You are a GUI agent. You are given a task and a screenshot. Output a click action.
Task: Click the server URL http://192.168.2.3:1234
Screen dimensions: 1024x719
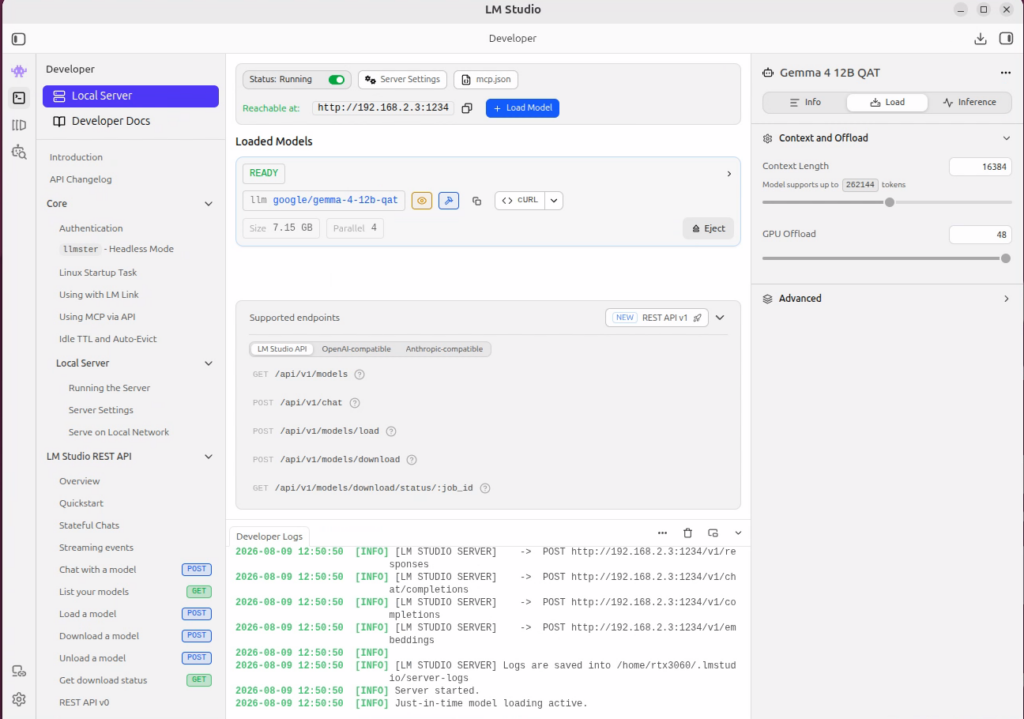[x=383, y=108]
